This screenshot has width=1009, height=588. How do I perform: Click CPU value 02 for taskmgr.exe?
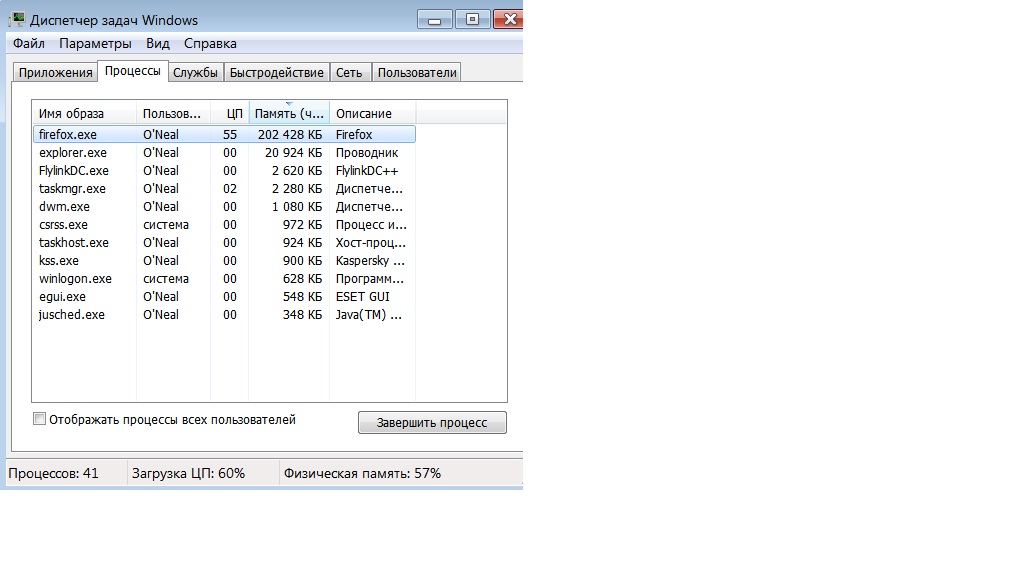[230, 188]
